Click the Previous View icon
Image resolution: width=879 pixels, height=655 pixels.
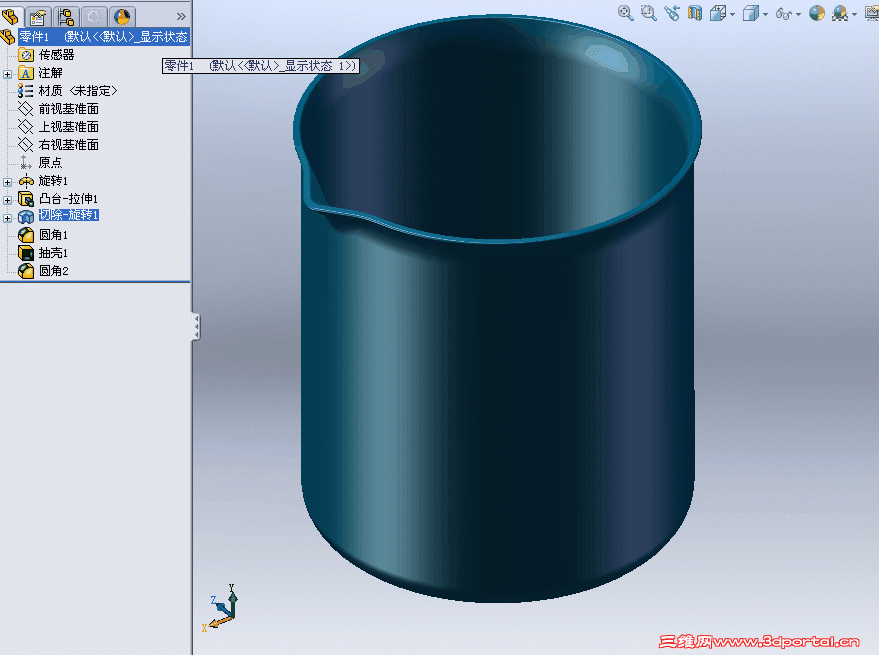tap(671, 13)
